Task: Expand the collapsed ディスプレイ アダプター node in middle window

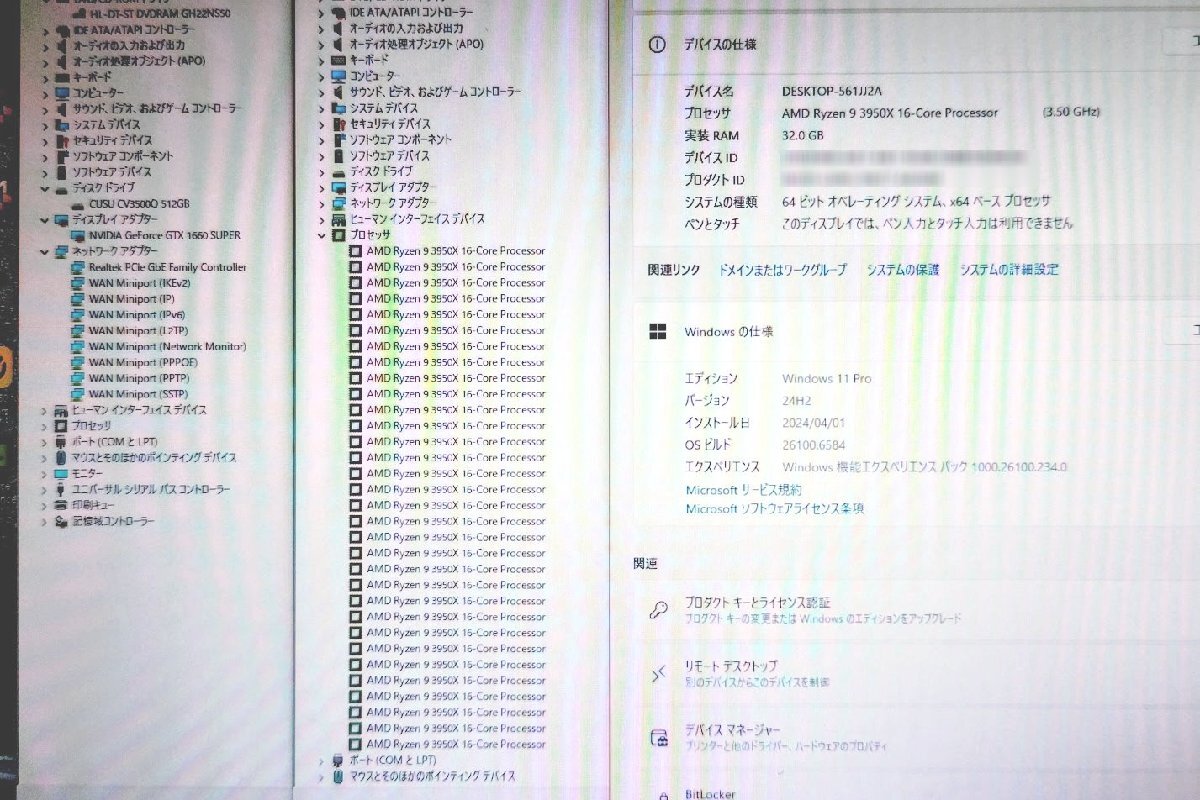Action: coord(322,187)
